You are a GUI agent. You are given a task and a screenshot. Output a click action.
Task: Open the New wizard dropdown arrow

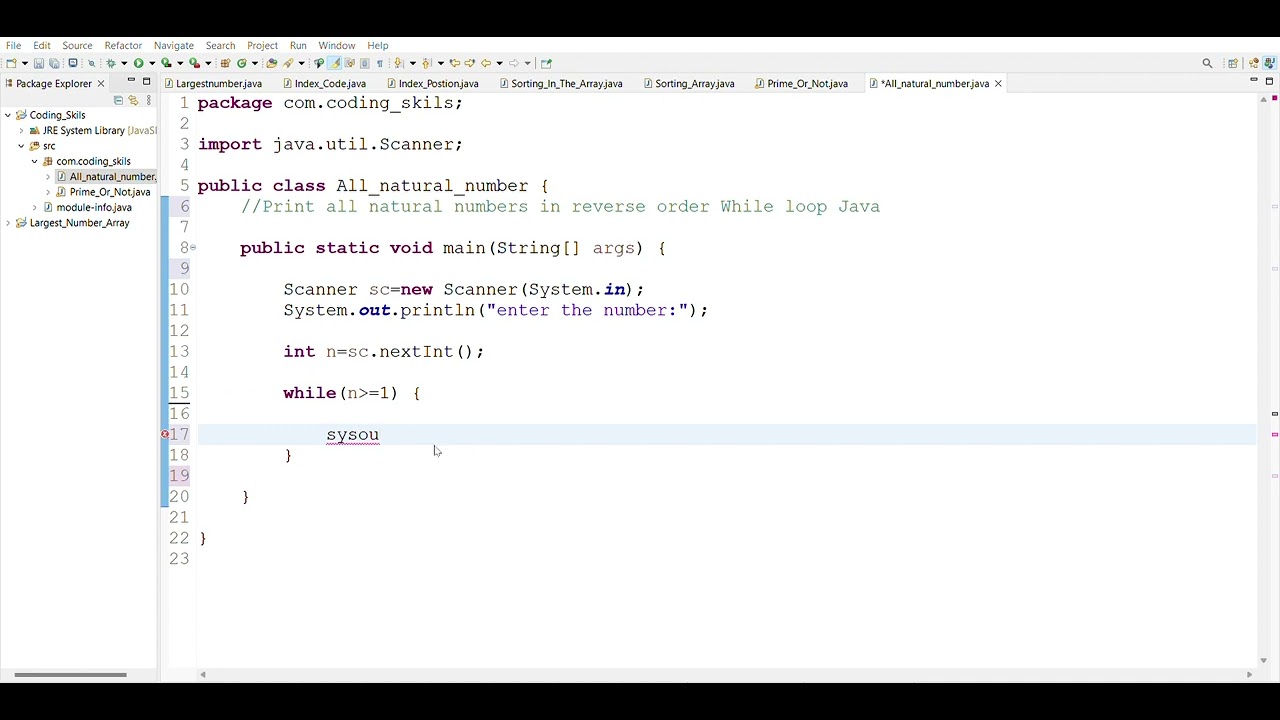pyautogui.click(x=25, y=63)
